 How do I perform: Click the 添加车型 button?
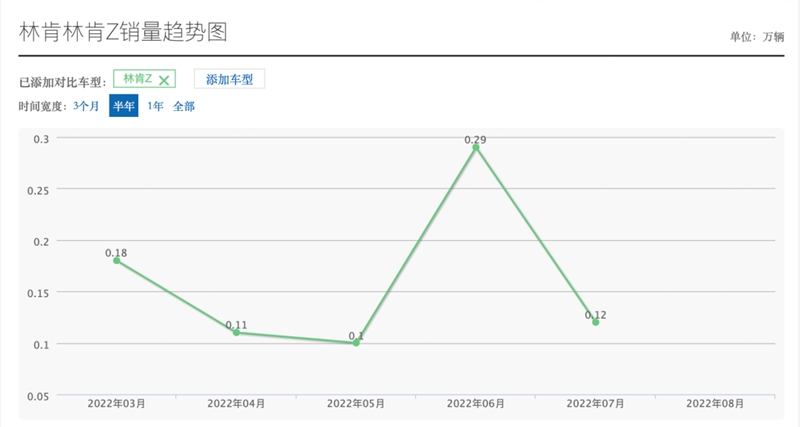tap(230, 79)
